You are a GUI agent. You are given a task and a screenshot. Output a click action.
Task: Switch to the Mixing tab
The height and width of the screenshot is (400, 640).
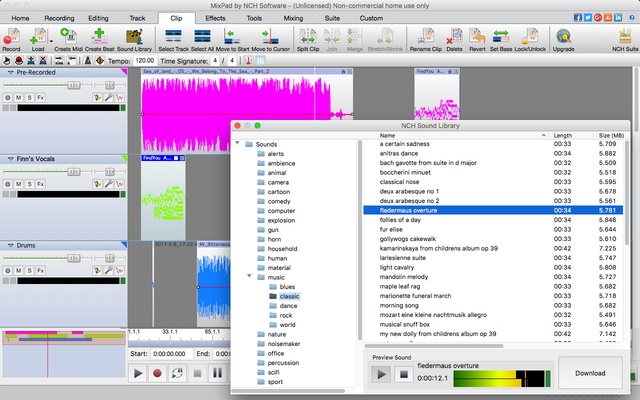click(293, 18)
